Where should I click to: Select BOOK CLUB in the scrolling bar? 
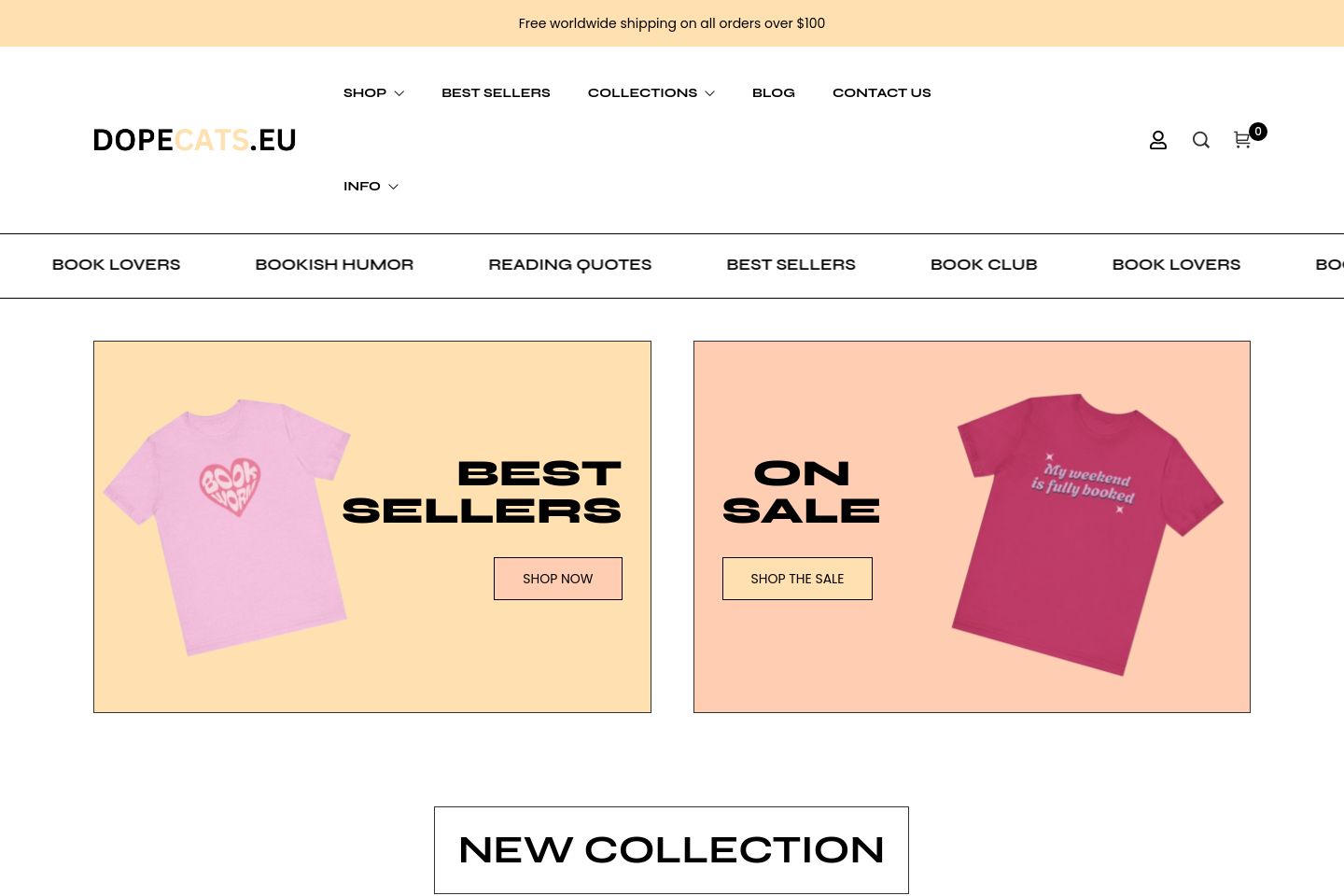click(984, 265)
